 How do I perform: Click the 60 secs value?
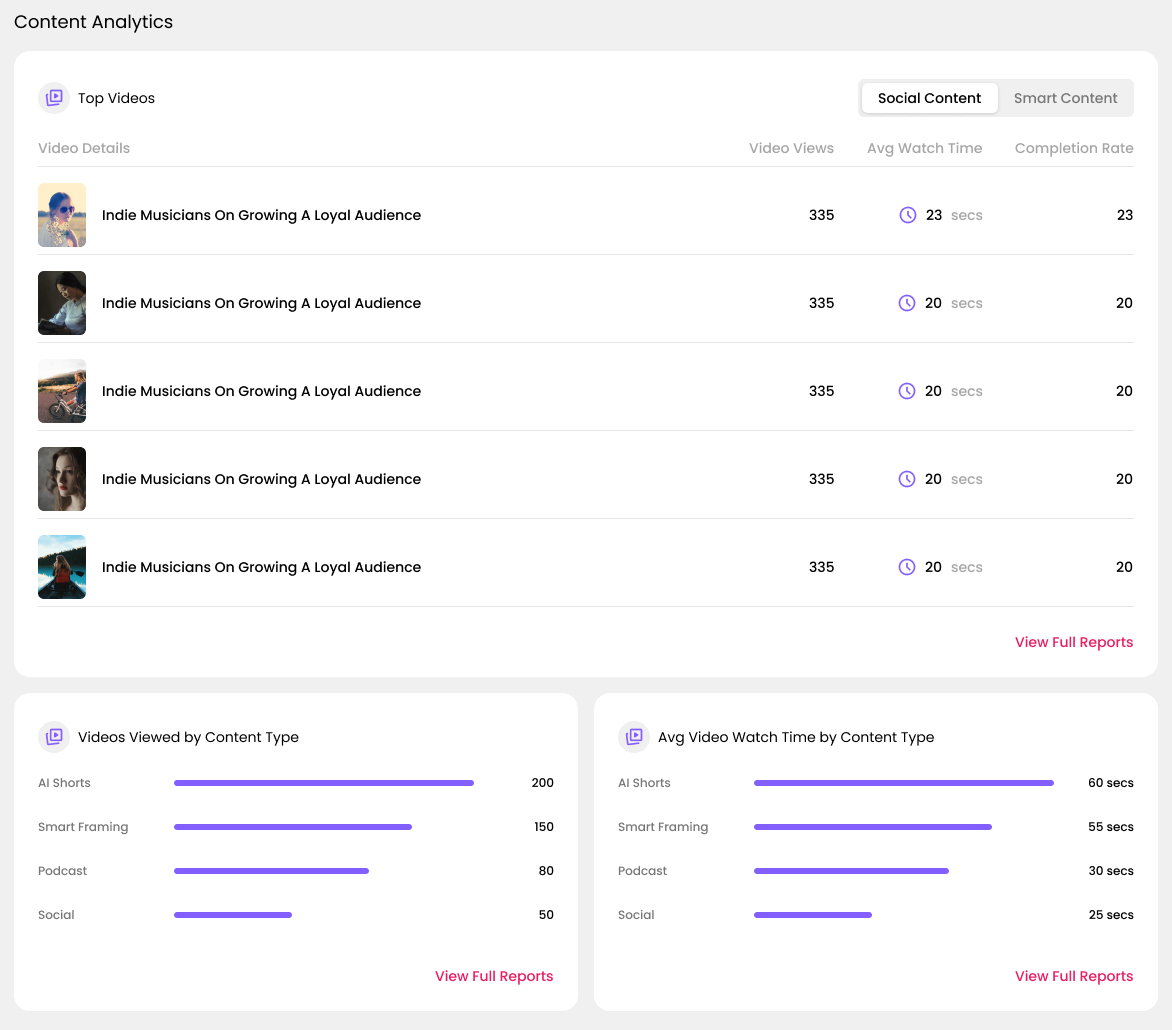(x=1110, y=783)
